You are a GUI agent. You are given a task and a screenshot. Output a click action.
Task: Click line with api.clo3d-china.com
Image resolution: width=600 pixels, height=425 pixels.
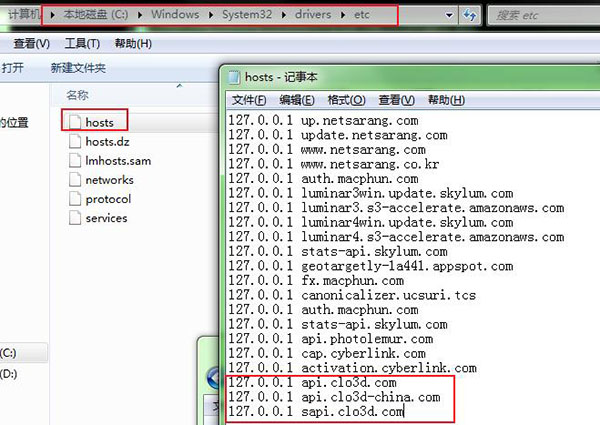[x=334, y=397]
